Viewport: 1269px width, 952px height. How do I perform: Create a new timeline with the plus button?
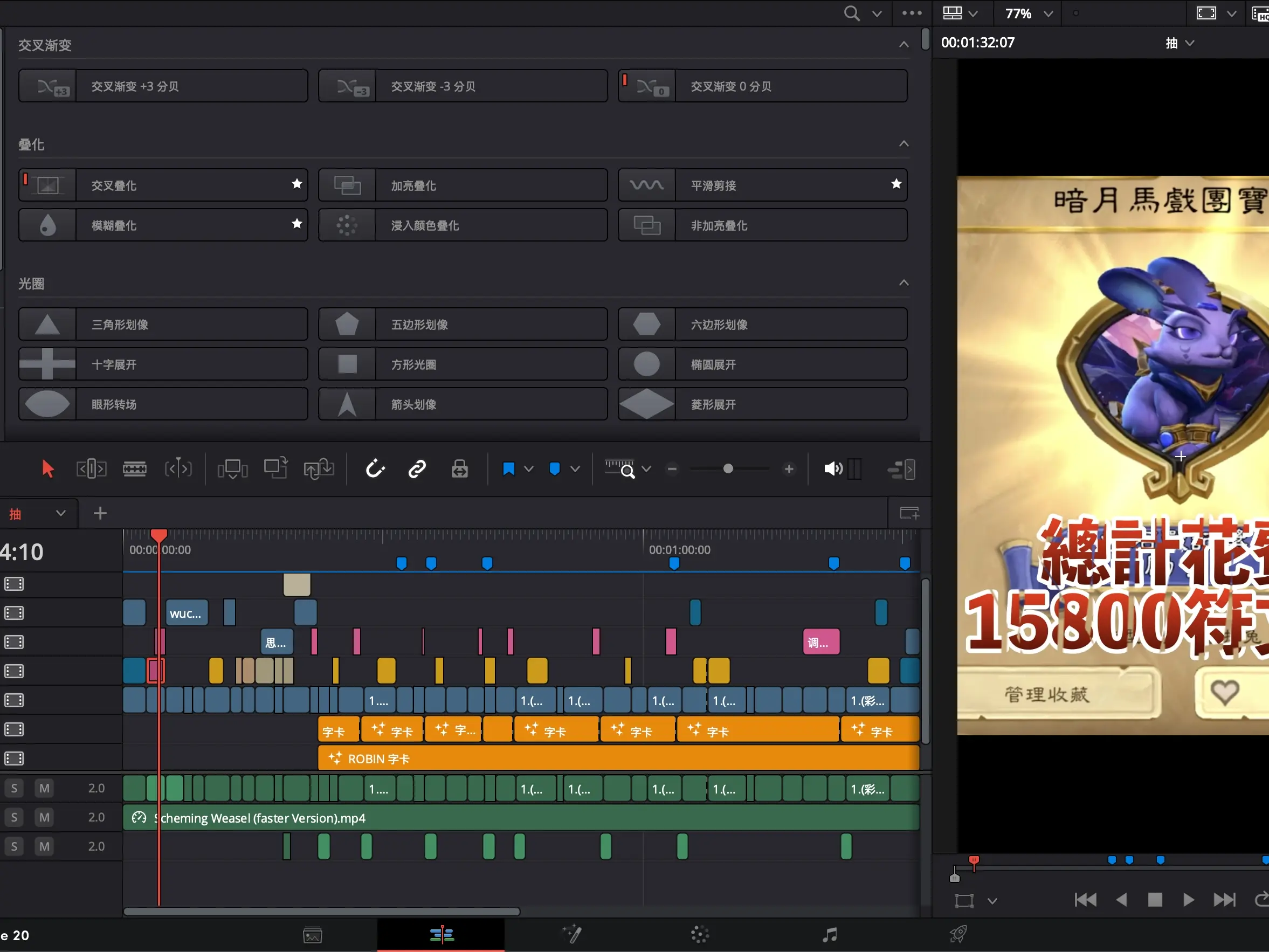(99, 513)
